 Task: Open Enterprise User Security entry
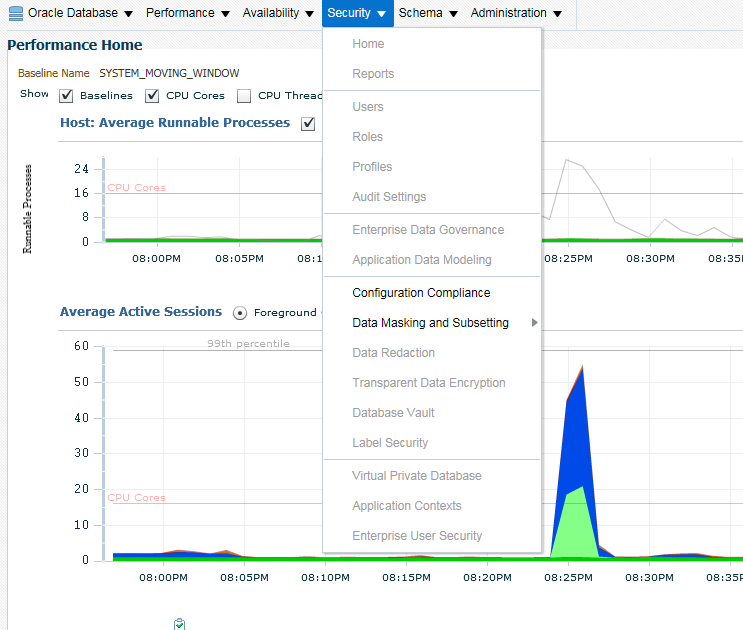point(417,536)
